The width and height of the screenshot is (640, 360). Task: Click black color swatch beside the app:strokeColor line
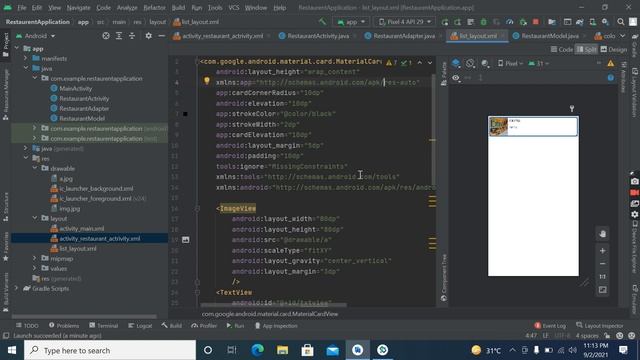pyautogui.click(x=185, y=114)
